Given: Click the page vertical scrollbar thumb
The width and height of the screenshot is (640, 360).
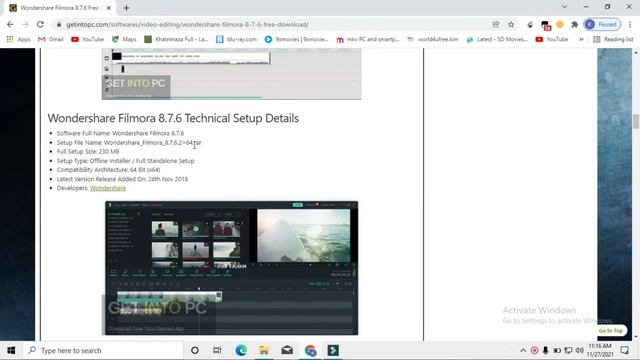Looking at the screenshot, I should 636,121.
